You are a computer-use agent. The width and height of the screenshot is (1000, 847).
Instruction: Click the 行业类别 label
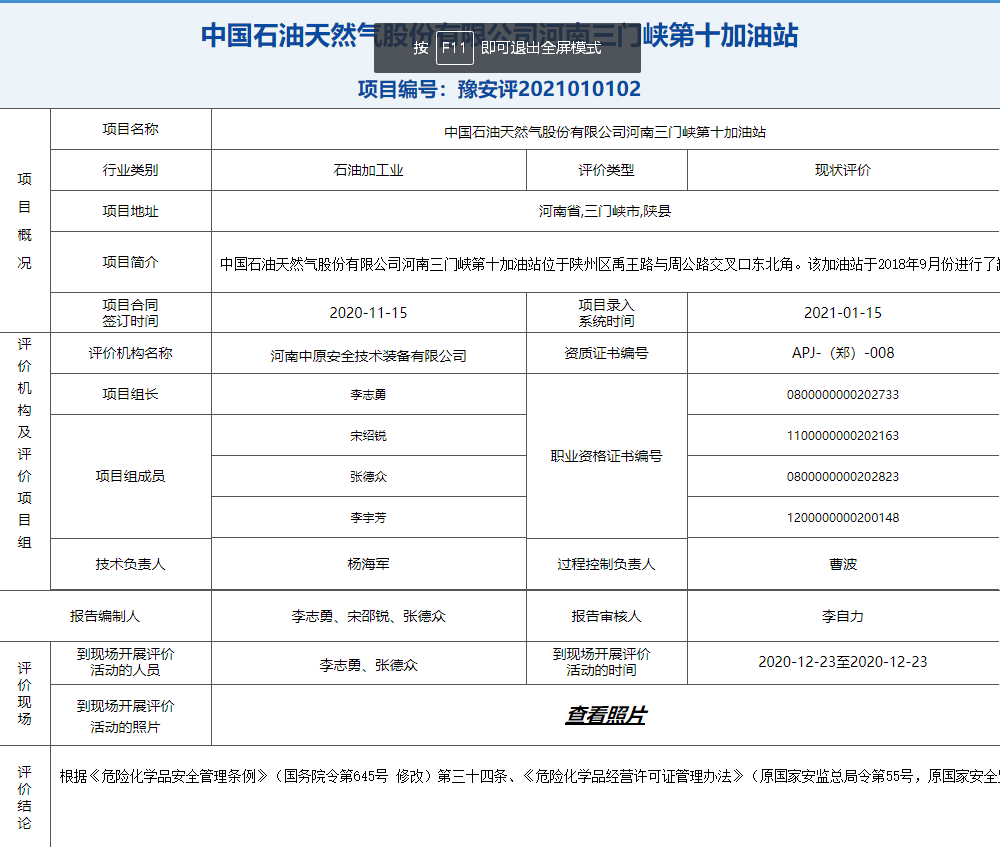point(131,170)
